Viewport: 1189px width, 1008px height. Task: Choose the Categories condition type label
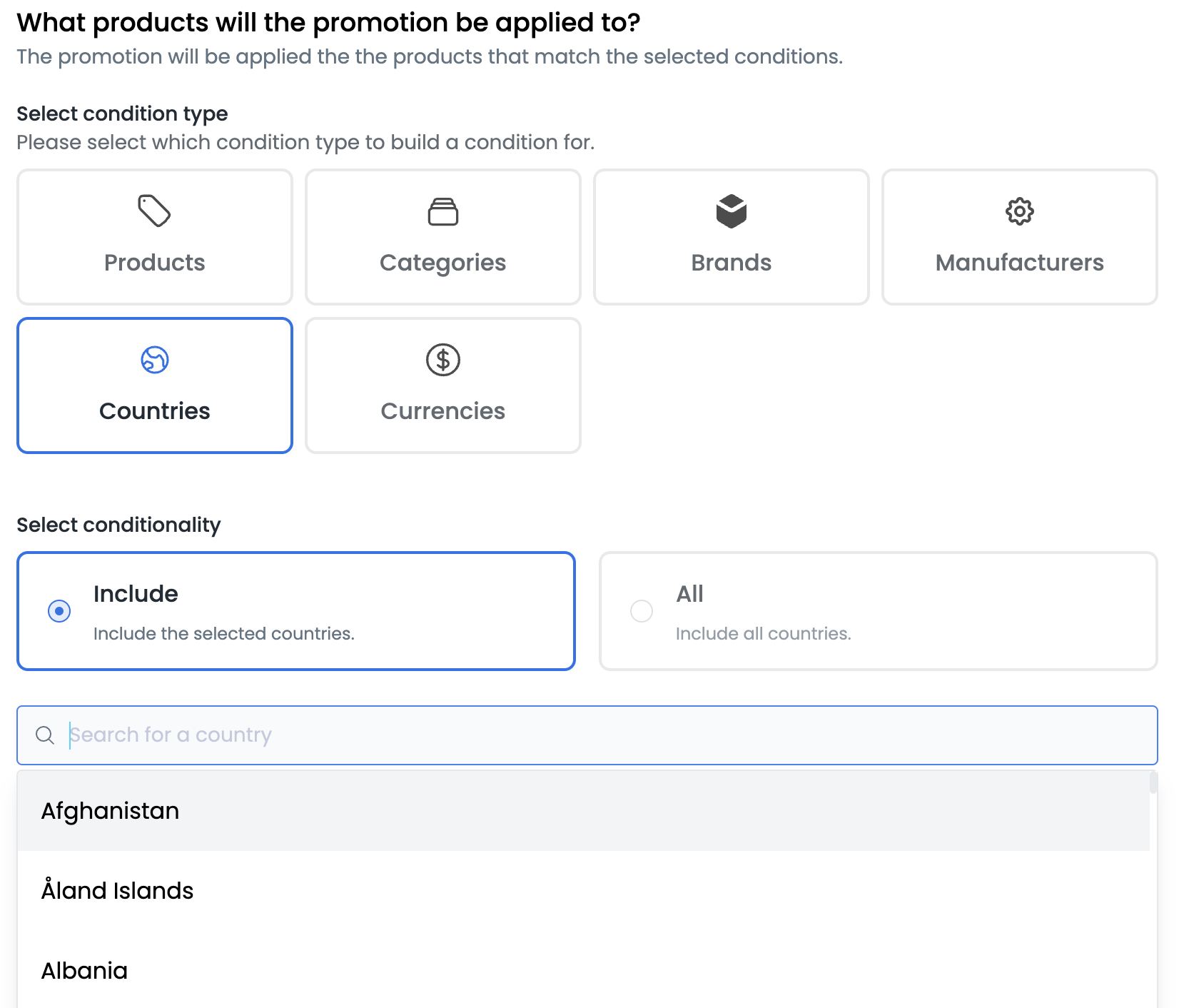(442, 263)
